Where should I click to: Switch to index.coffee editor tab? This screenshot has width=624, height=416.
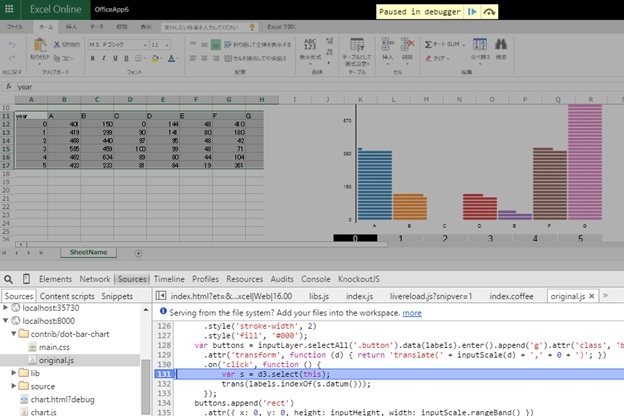511,296
